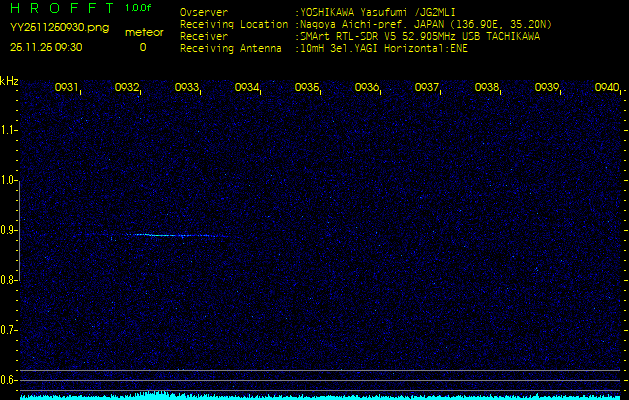Click the 0934 time marker
Image resolution: width=629 pixels, height=400 pixels.
pos(246,87)
